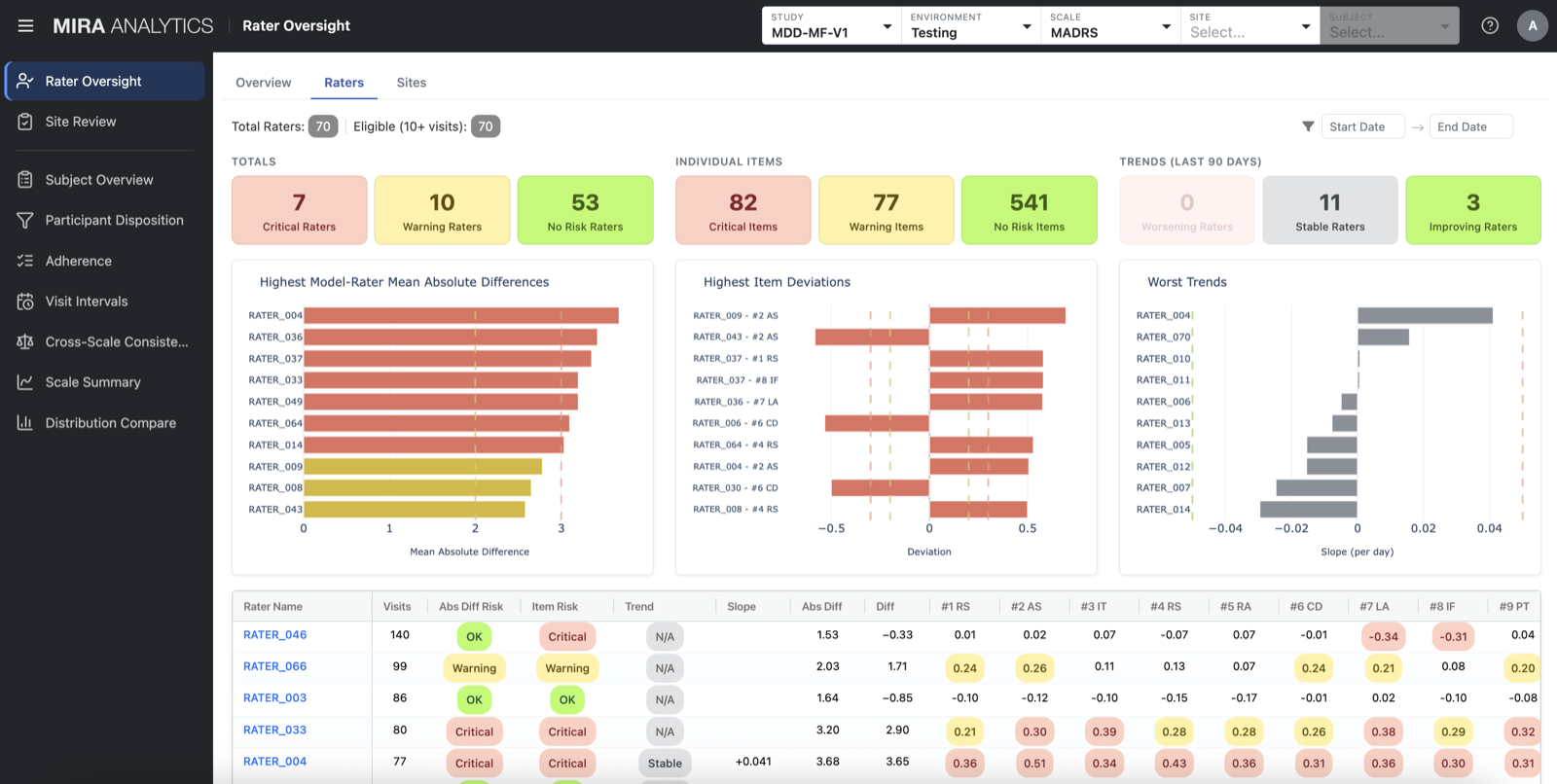Click the 82 Critical Items card

point(742,210)
